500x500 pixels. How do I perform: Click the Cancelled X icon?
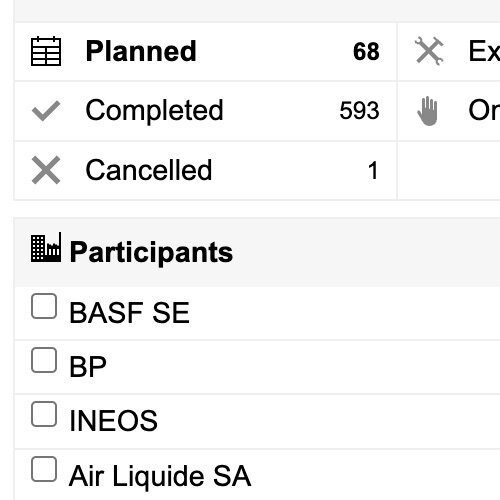pos(46,170)
